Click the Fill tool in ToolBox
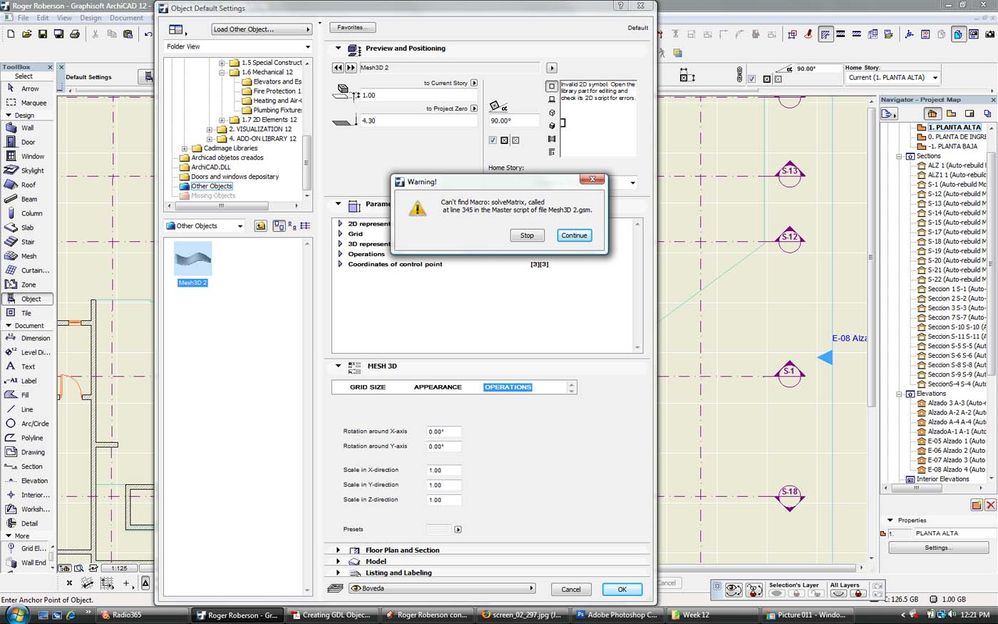 [26, 395]
